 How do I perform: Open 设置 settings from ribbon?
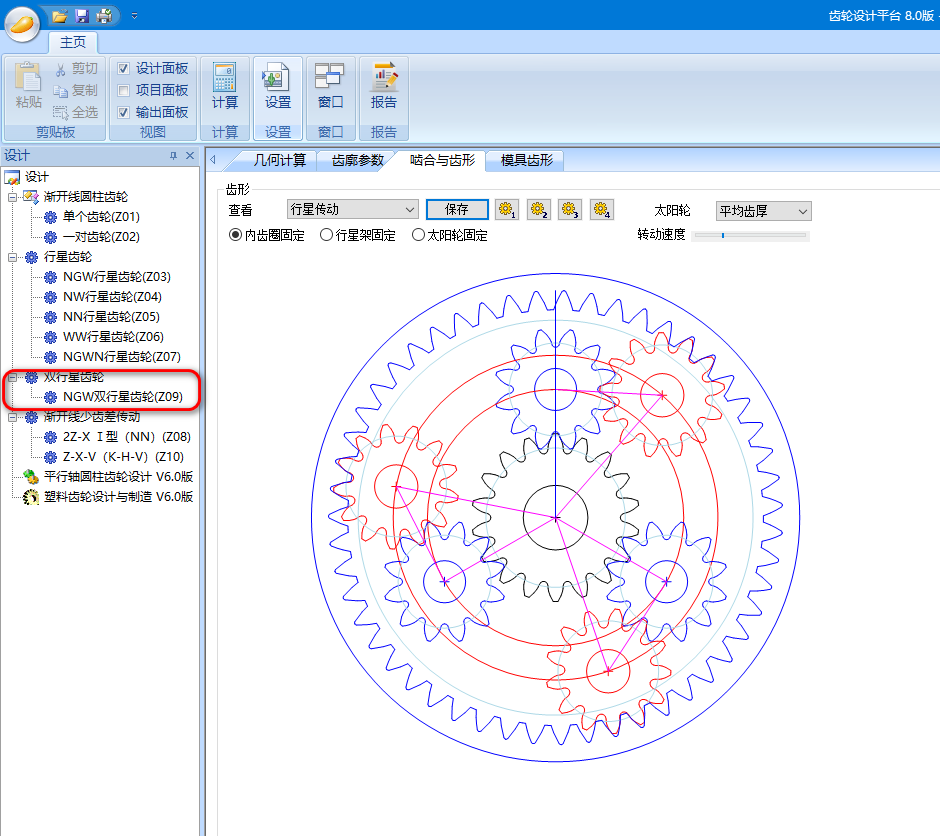[x=278, y=86]
